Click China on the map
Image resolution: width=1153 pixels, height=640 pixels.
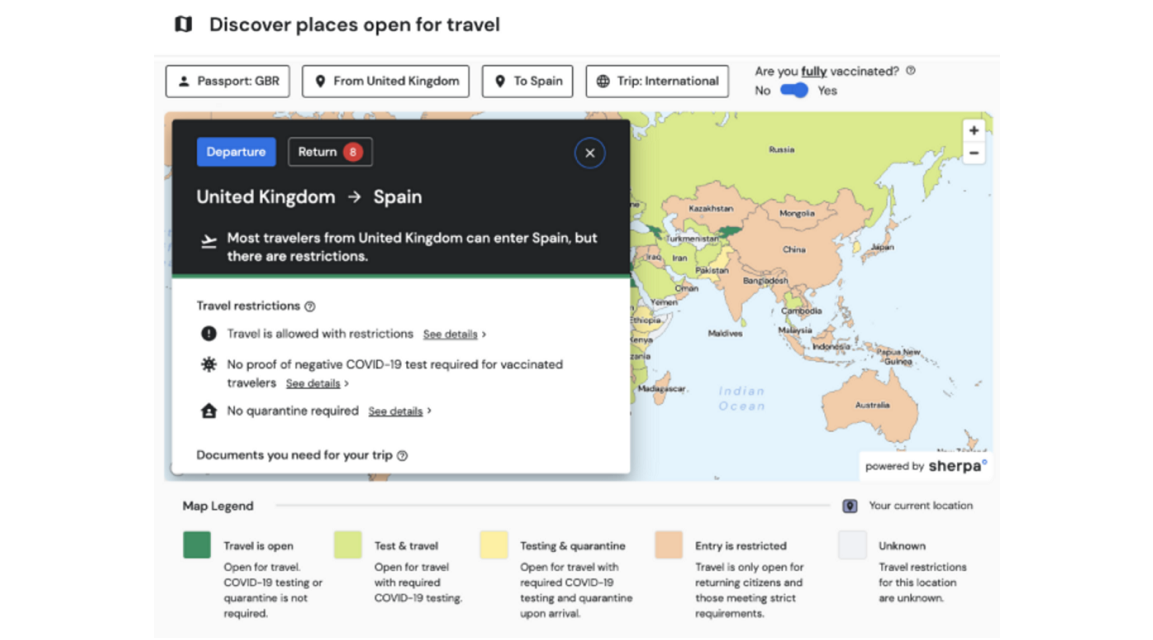(793, 249)
